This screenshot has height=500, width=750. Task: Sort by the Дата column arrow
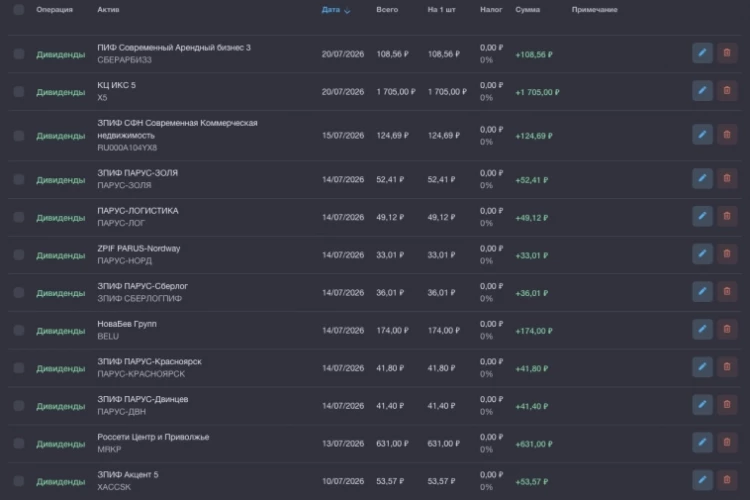pos(347,10)
